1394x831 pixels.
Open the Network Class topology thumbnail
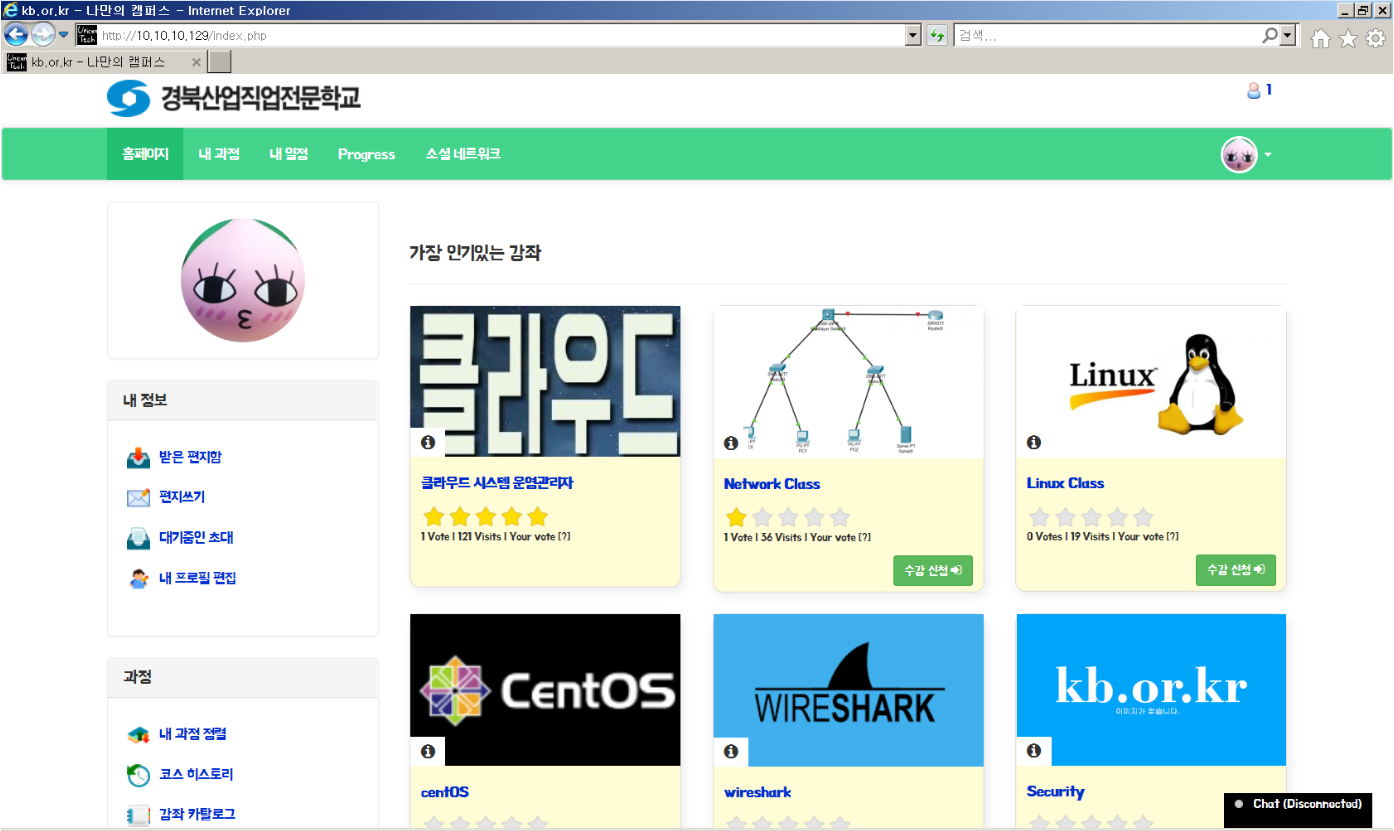point(848,382)
